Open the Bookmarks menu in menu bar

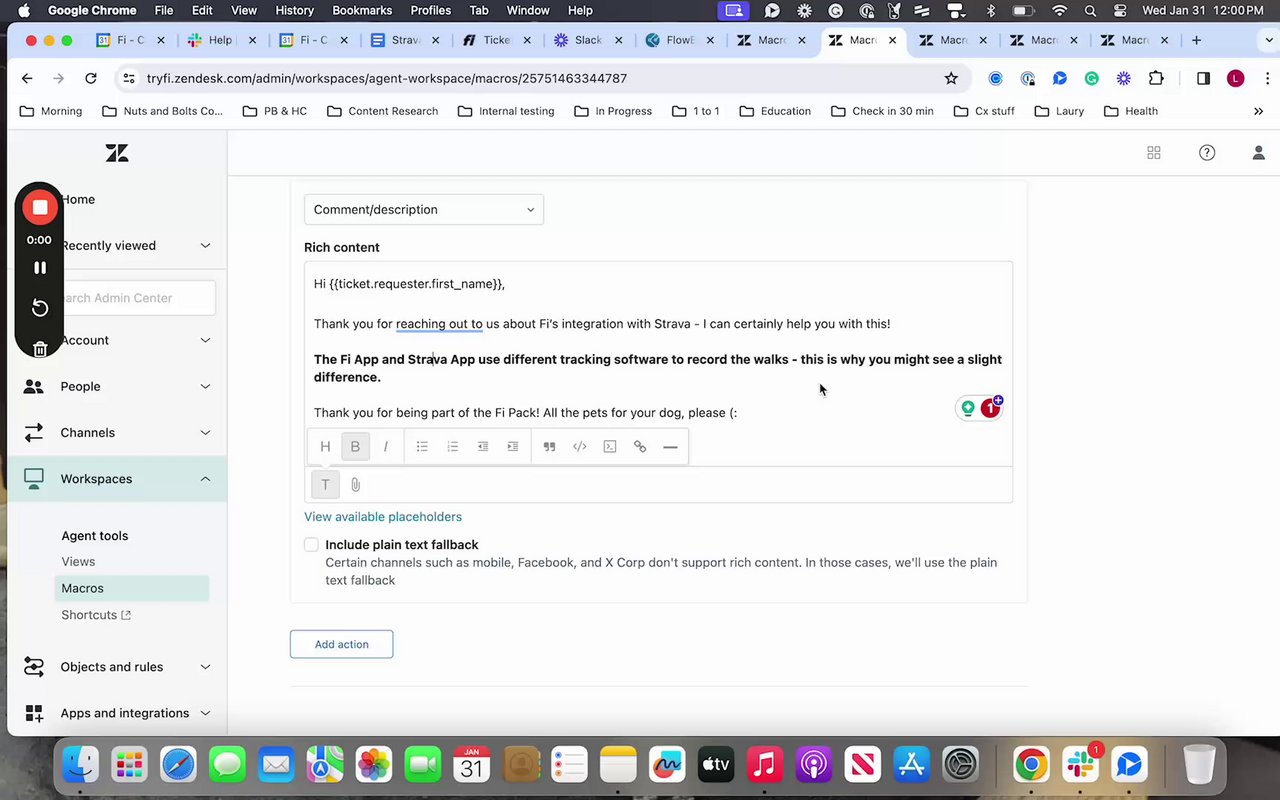362,10
